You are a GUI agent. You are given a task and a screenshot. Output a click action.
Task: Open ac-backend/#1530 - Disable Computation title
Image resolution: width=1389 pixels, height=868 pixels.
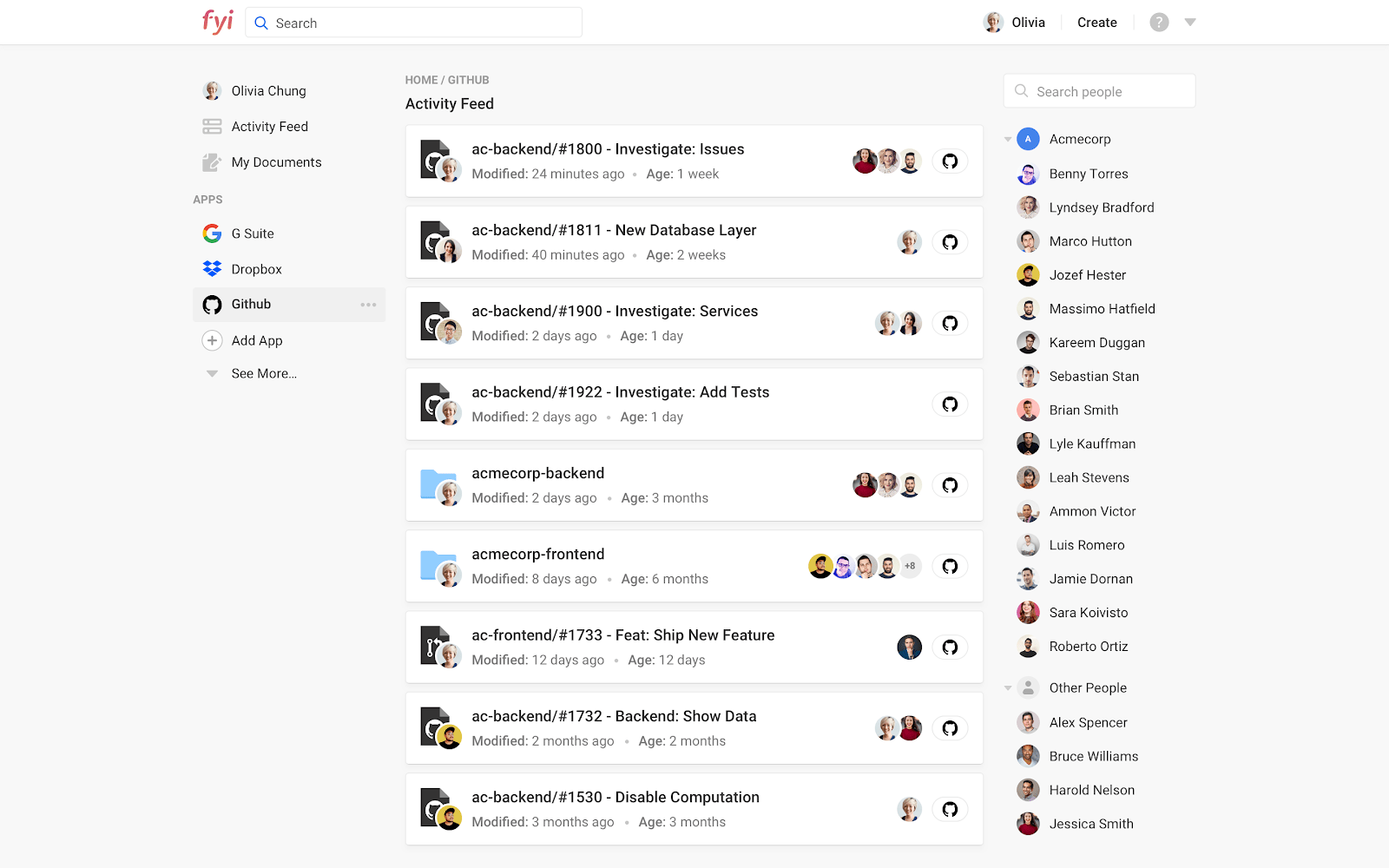(616, 797)
